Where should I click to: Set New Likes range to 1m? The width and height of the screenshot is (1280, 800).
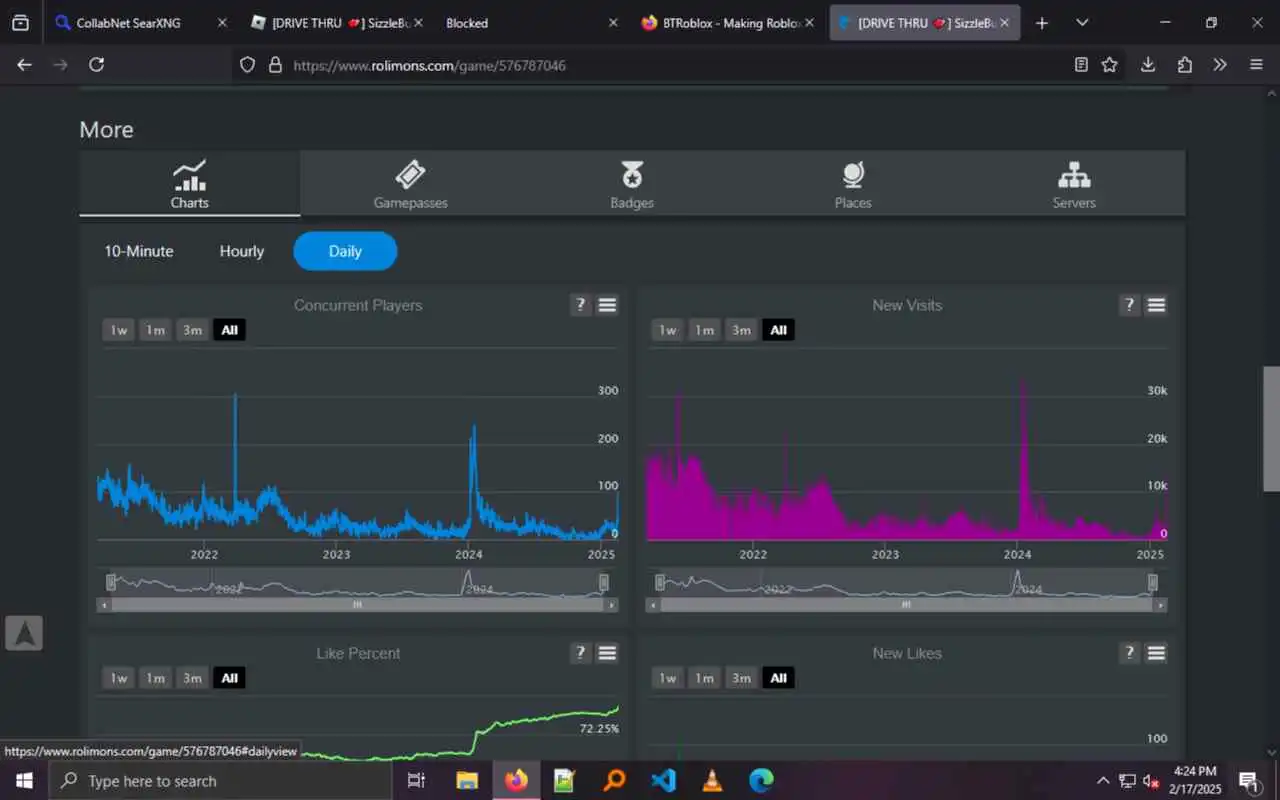coord(704,678)
